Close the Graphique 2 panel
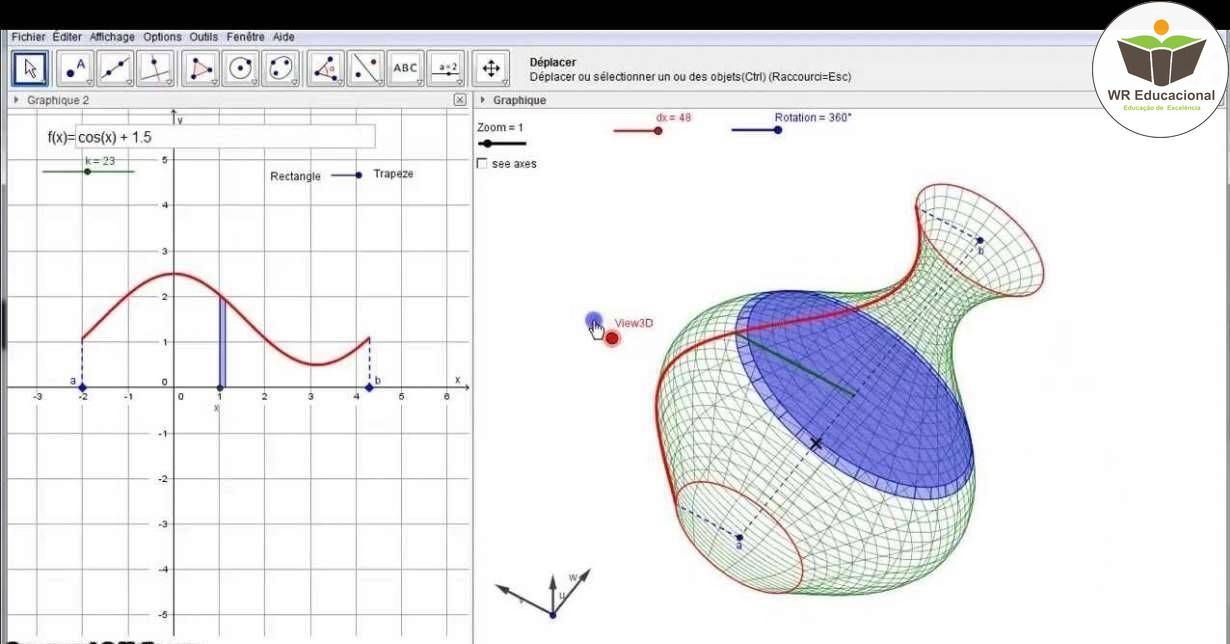The image size is (1230, 644). (460, 100)
